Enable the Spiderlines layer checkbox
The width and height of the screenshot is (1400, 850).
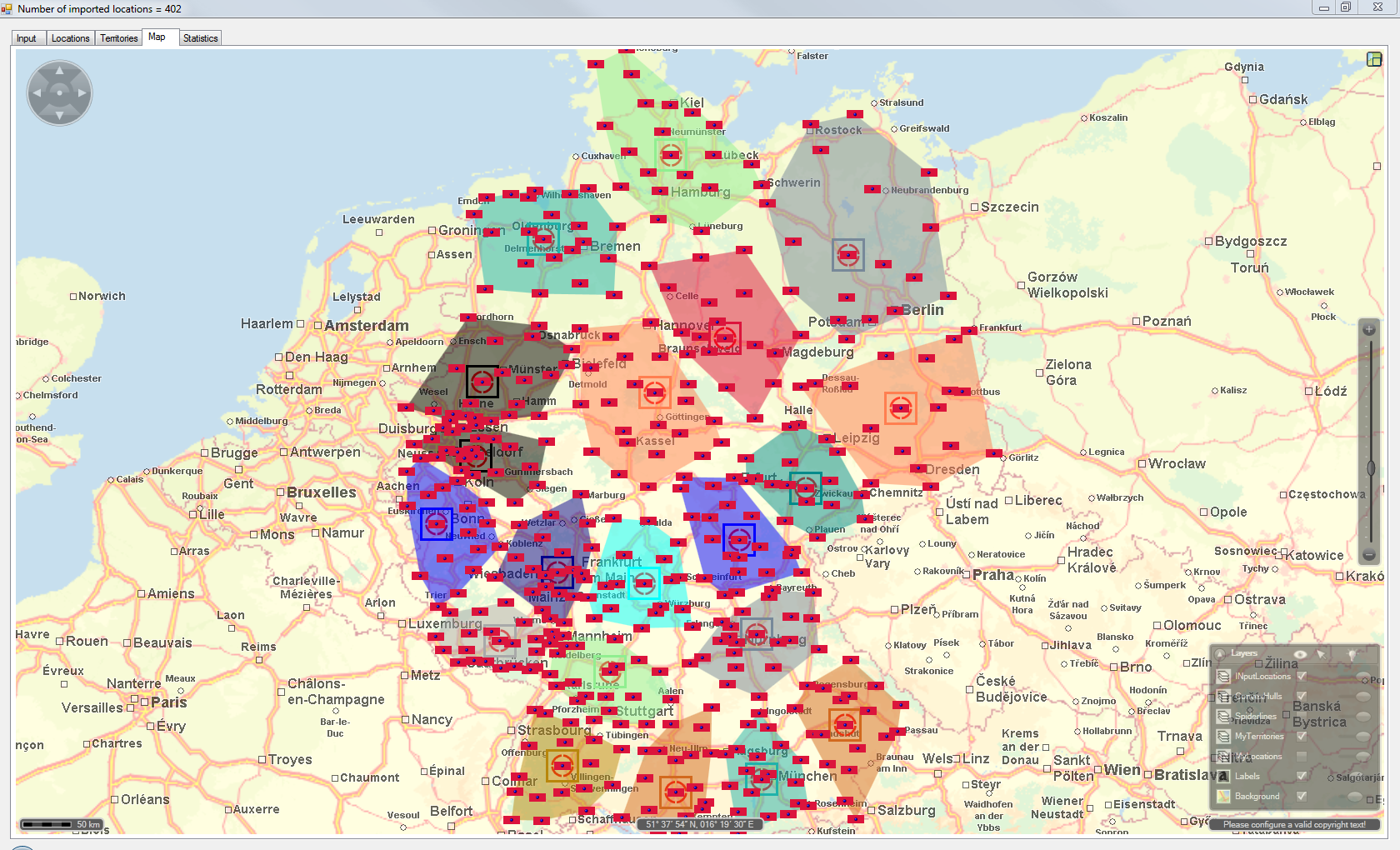(x=1302, y=716)
